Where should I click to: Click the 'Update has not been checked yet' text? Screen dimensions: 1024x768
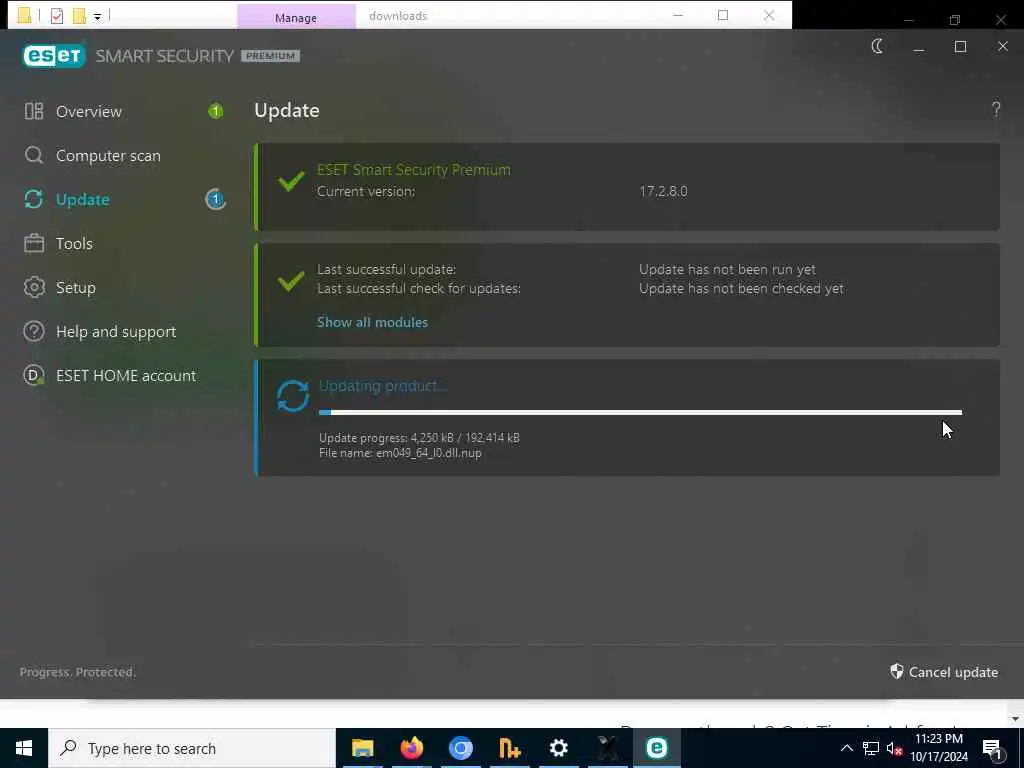pos(741,289)
